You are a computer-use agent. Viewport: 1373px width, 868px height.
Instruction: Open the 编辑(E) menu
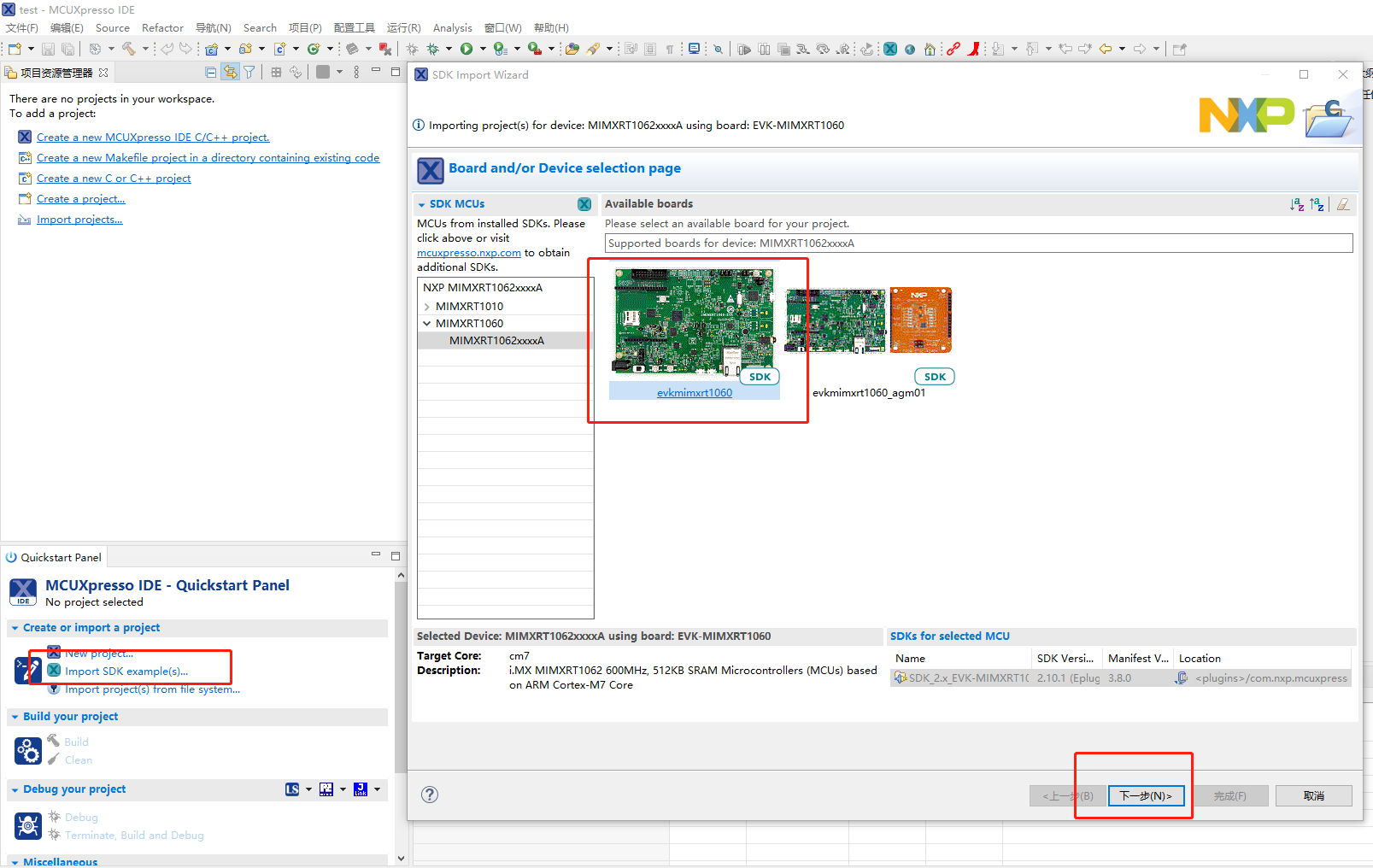(67, 28)
